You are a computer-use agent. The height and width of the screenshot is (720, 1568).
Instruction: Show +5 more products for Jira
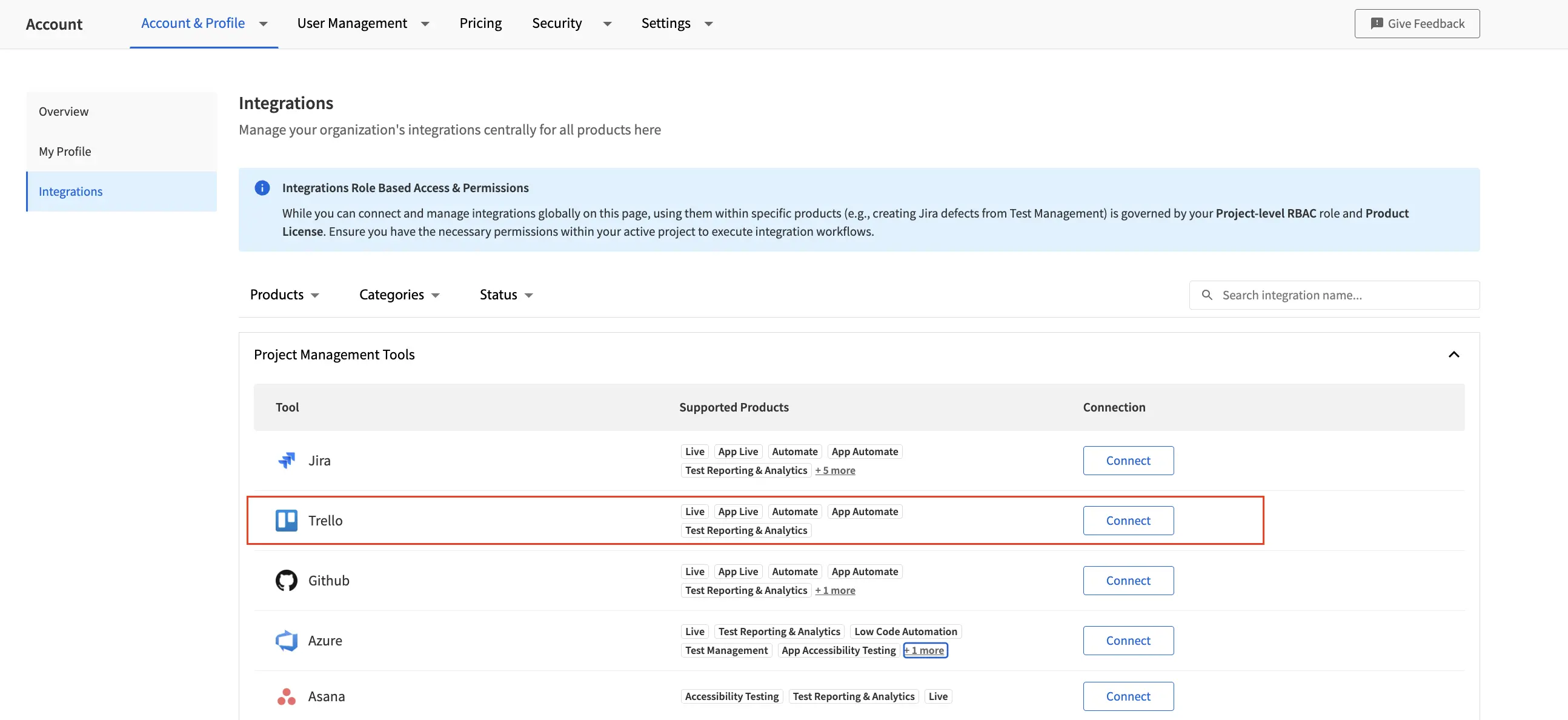[x=834, y=470]
